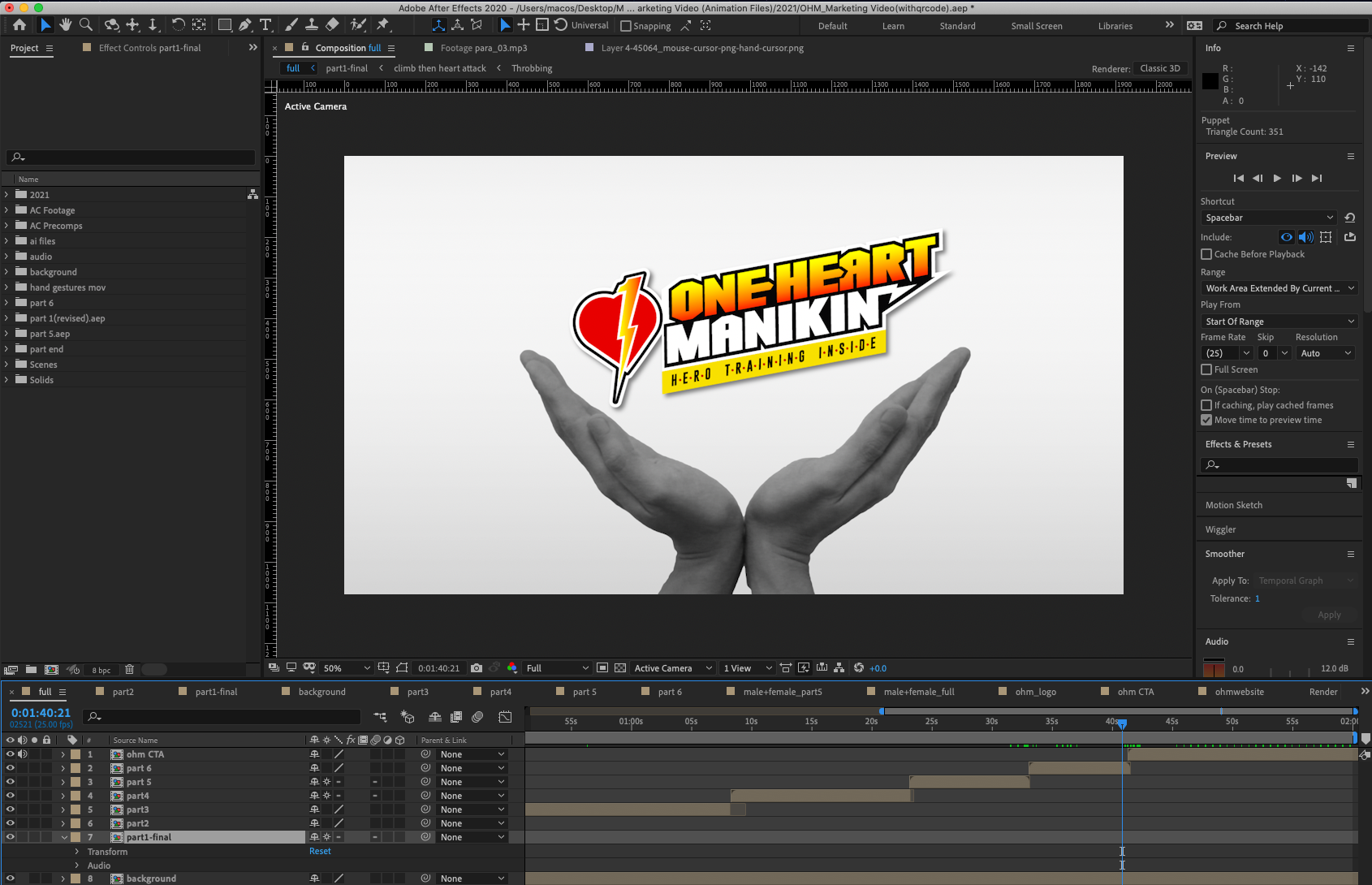Collapse the part1-final layer properties
The height and width of the screenshot is (885, 1372).
(x=64, y=837)
